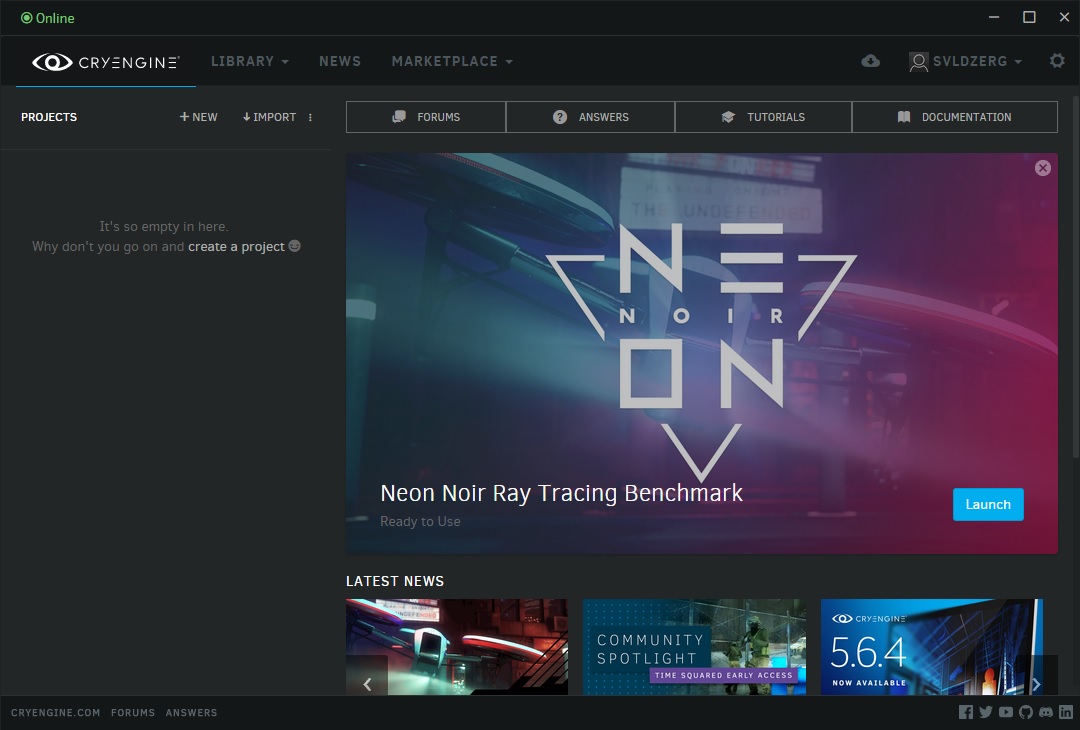Open the footer Answers link
The height and width of the screenshot is (730, 1080).
point(191,713)
